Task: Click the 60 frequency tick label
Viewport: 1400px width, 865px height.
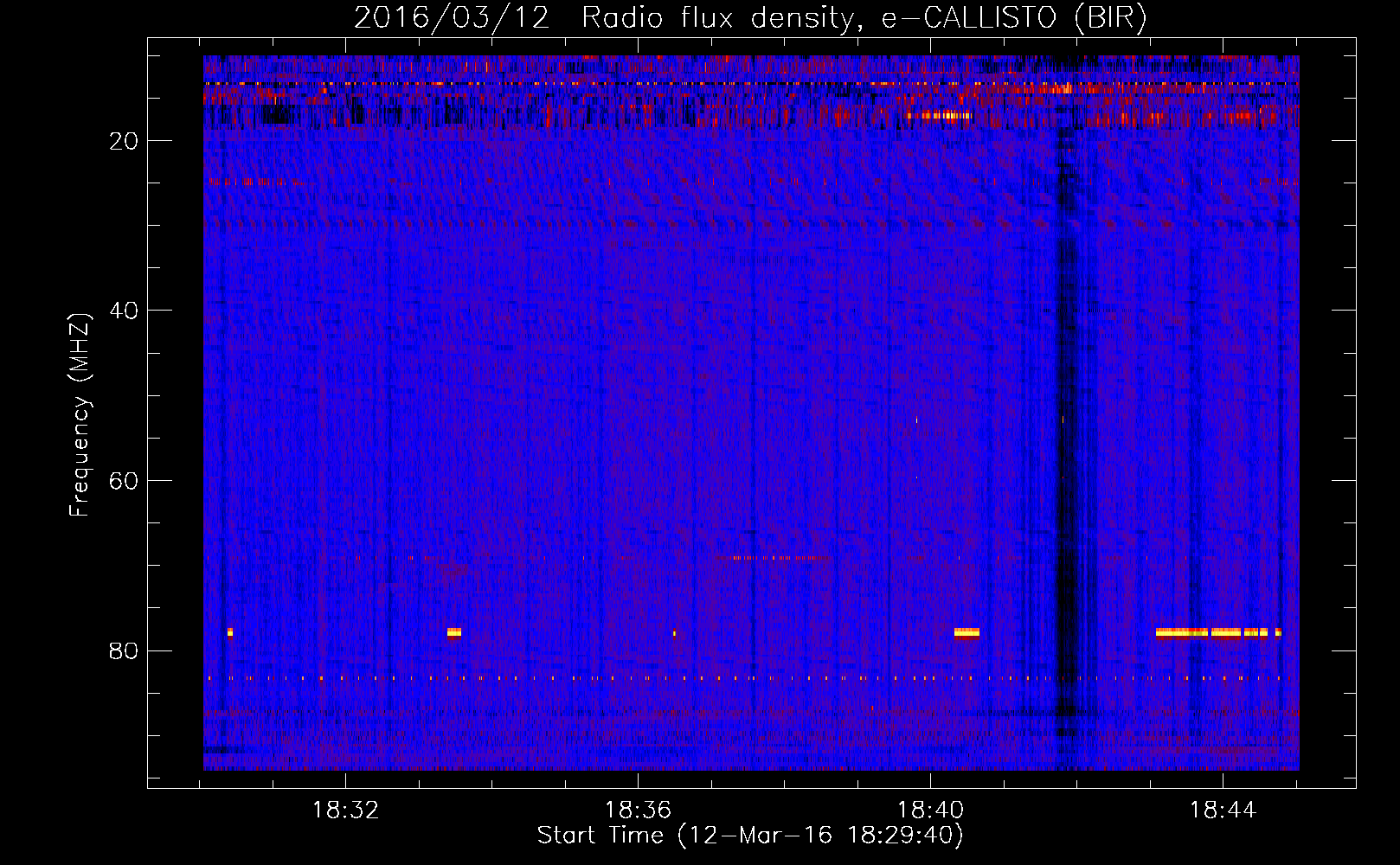Action: coord(124,481)
